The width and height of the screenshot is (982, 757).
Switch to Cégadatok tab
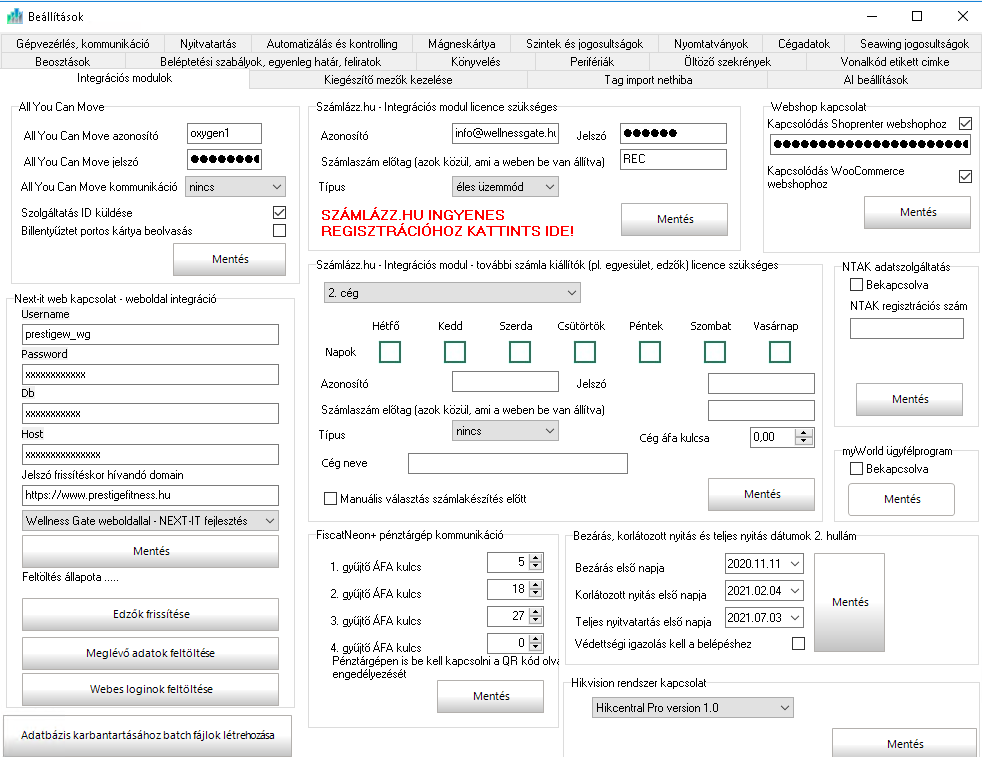(x=804, y=44)
